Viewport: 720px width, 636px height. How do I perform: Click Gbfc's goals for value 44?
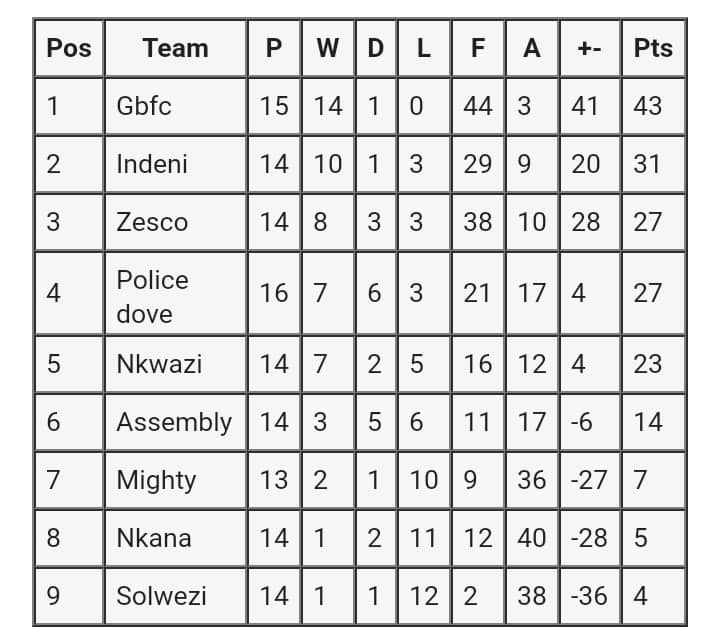tap(478, 105)
